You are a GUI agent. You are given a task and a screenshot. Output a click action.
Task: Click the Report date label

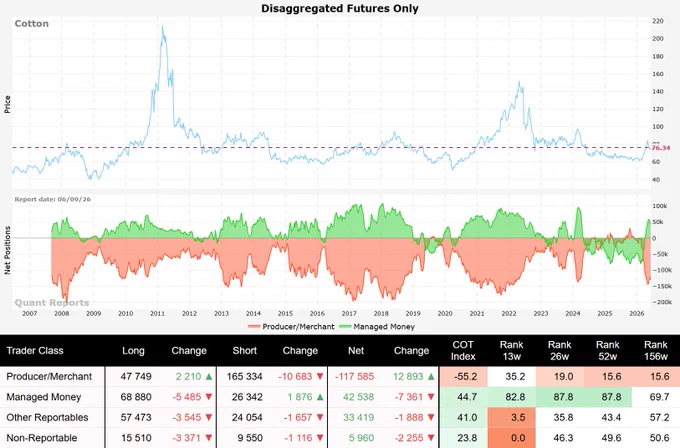tap(52, 199)
